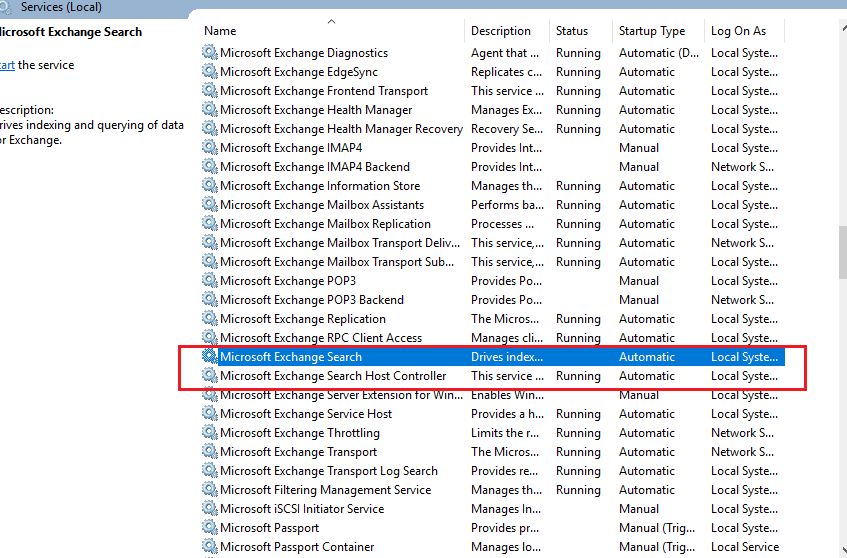
Task: Click the gear icon for Microsoft Passport Container
Action: point(210,546)
